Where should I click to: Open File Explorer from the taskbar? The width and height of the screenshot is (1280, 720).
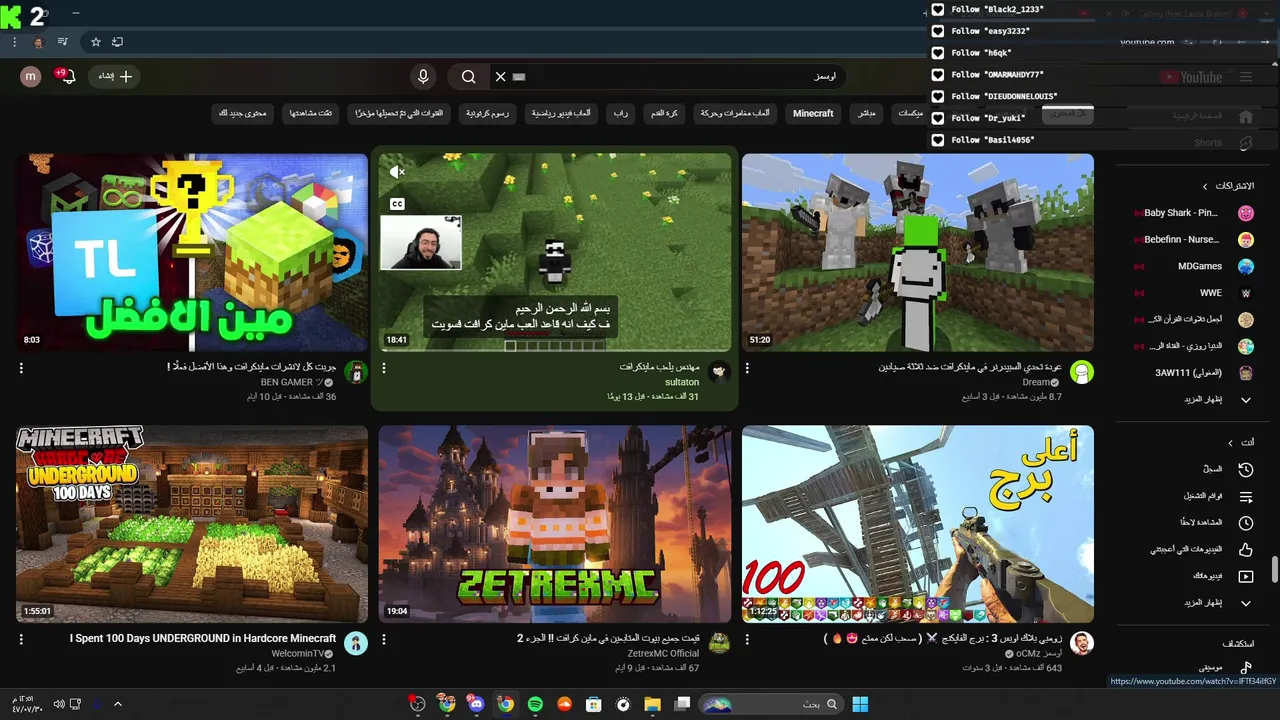click(x=652, y=704)
